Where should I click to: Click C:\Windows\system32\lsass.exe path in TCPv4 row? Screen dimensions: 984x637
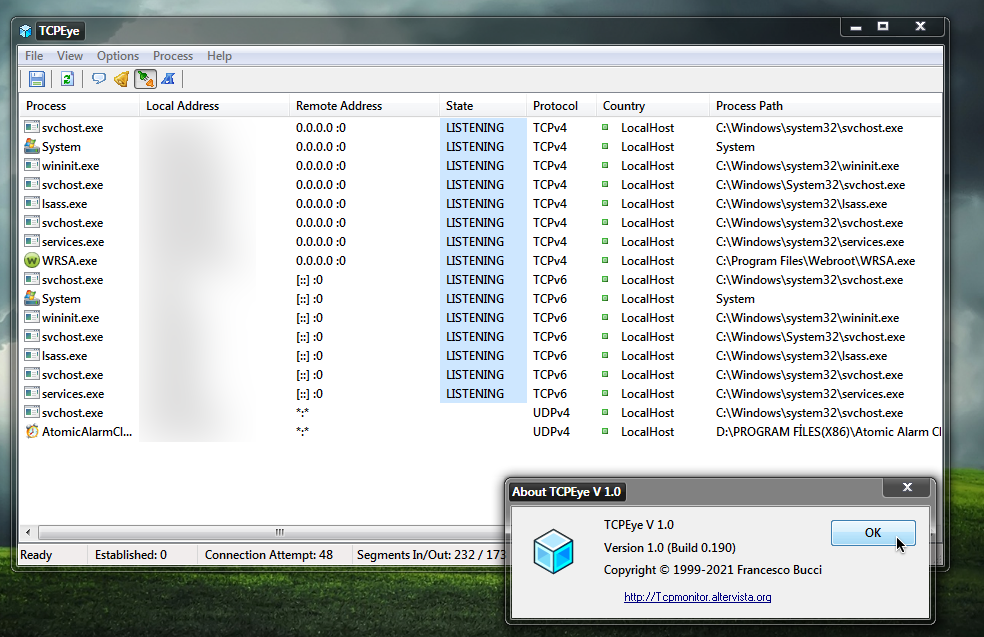point(801,204)
